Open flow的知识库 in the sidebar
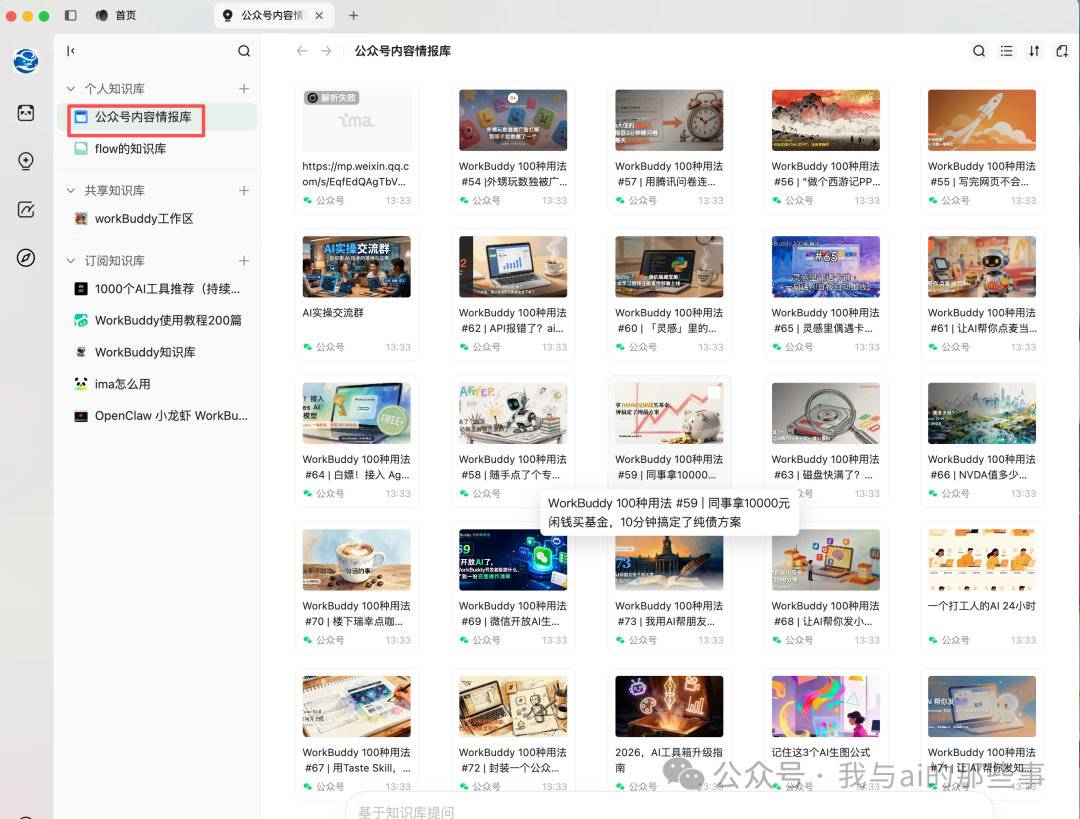The width and height of the screenshot is (1080, 819). pos(158,149)
